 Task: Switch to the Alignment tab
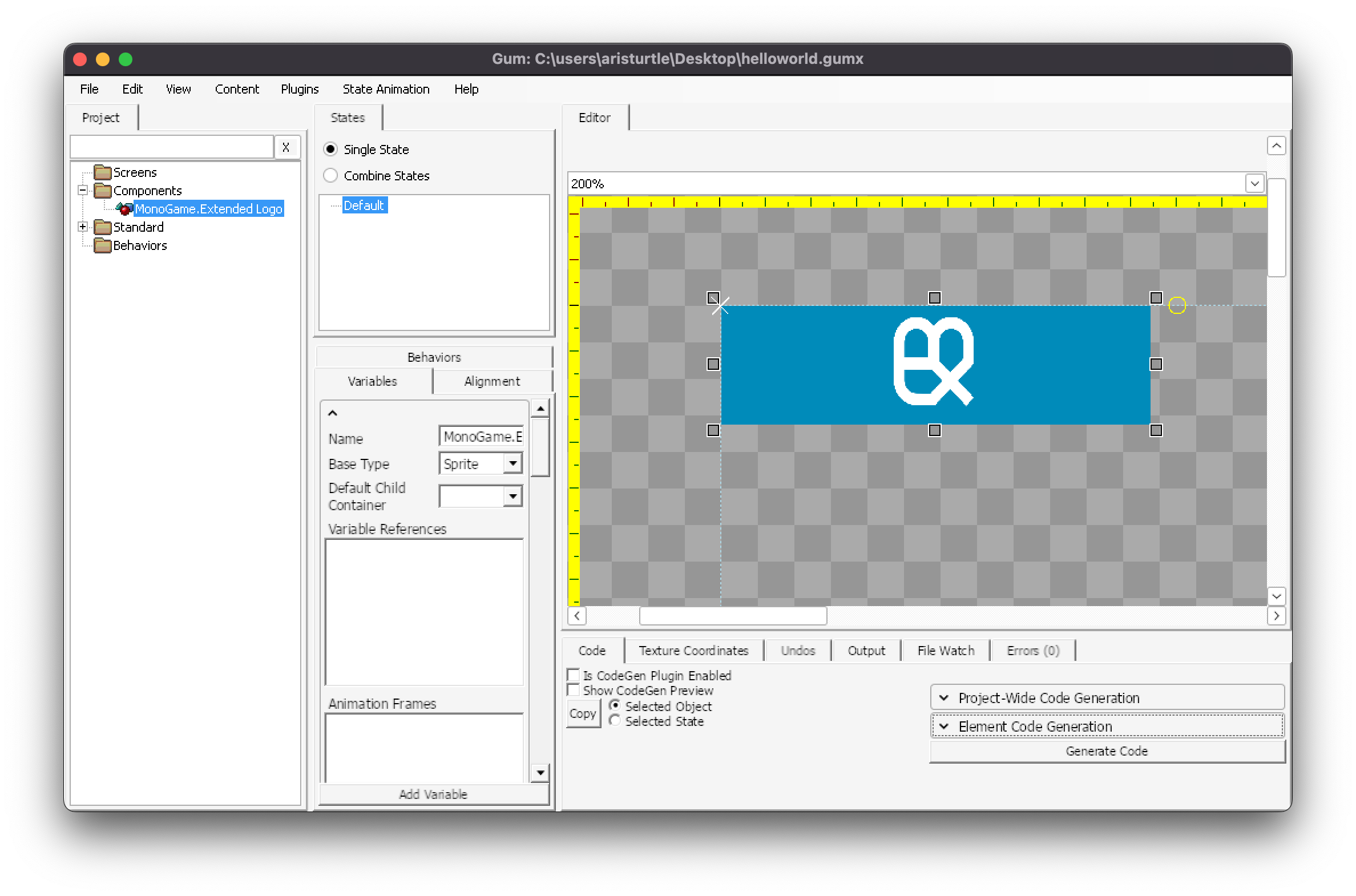click(x=492, y=381)
